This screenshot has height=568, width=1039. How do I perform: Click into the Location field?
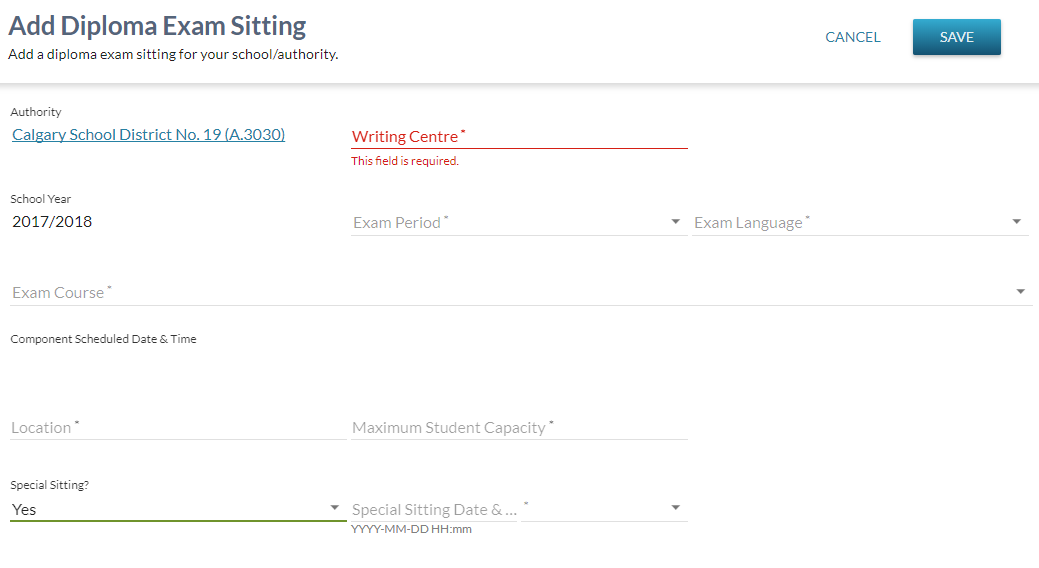click(x=178, y=428)
